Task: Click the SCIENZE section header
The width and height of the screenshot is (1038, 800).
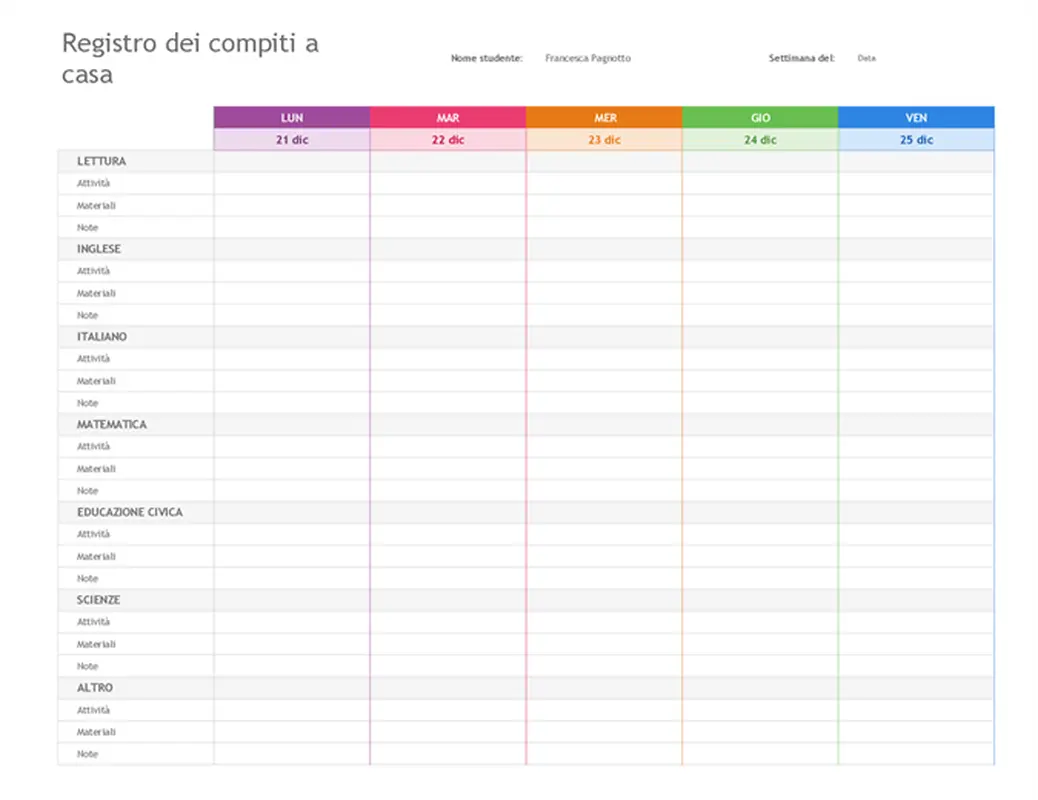Action: (97, 599)
